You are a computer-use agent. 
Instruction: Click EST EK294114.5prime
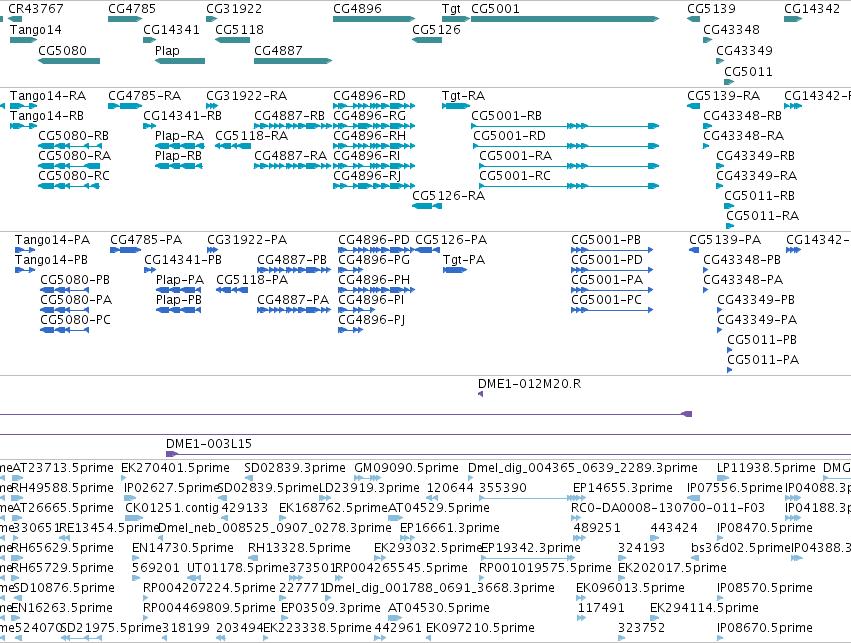655,619
